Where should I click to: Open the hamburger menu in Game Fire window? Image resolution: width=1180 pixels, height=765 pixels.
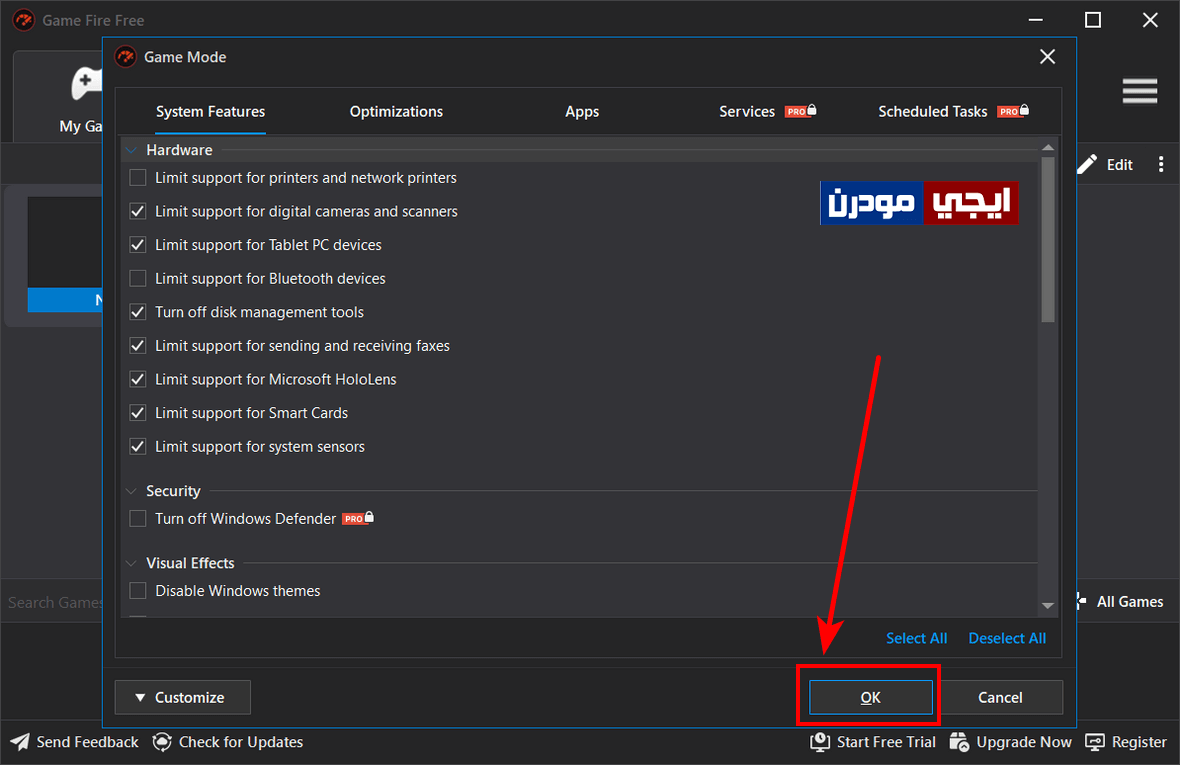1139,91
